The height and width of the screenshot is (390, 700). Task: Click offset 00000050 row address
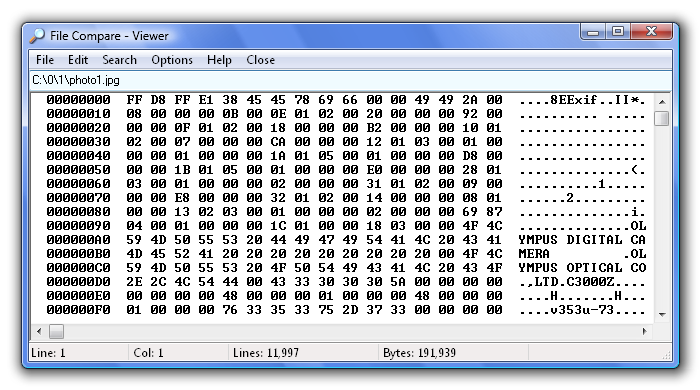click(x=79, y=170)
